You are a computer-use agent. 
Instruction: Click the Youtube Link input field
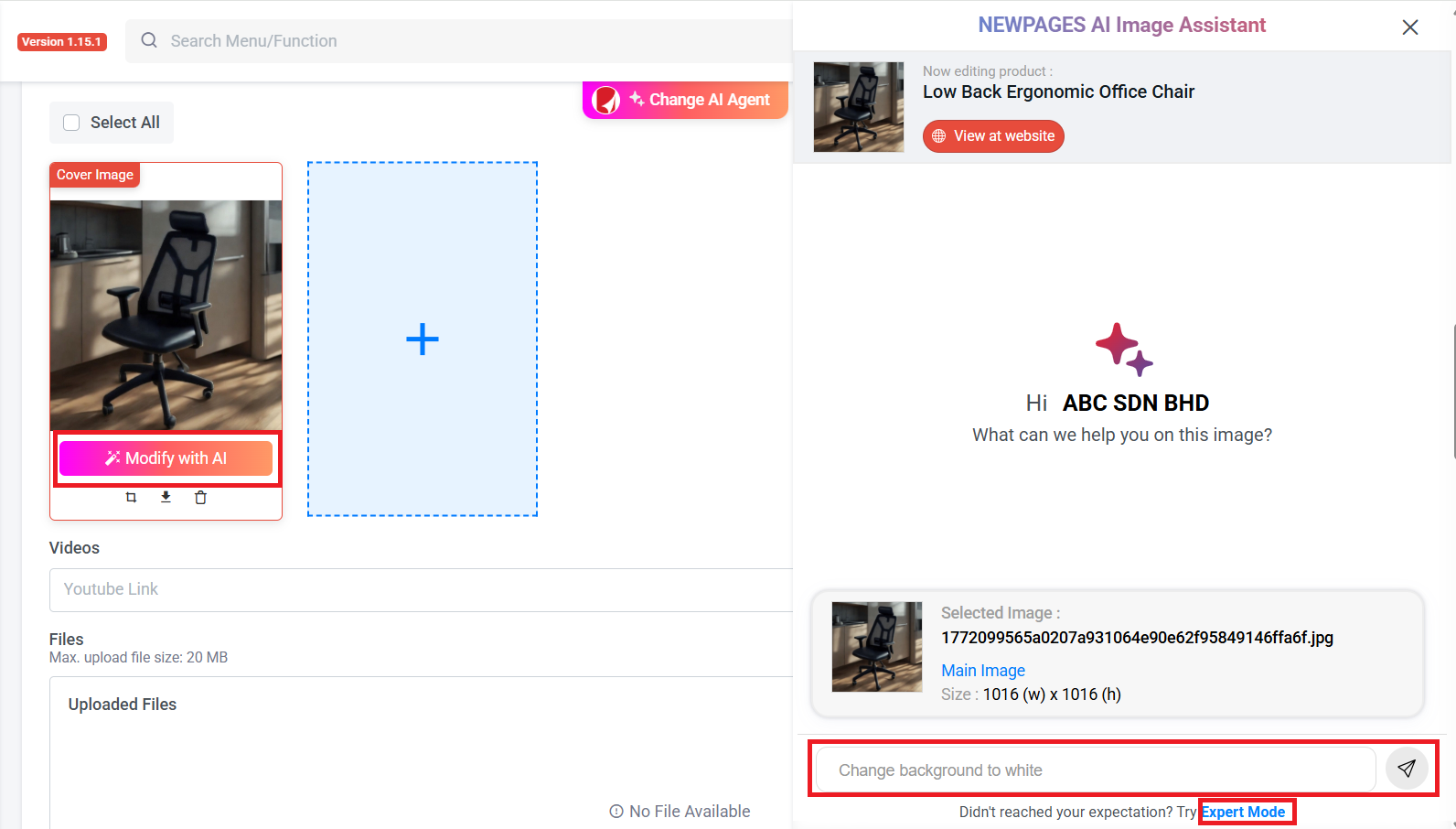[x=421, y=589]
